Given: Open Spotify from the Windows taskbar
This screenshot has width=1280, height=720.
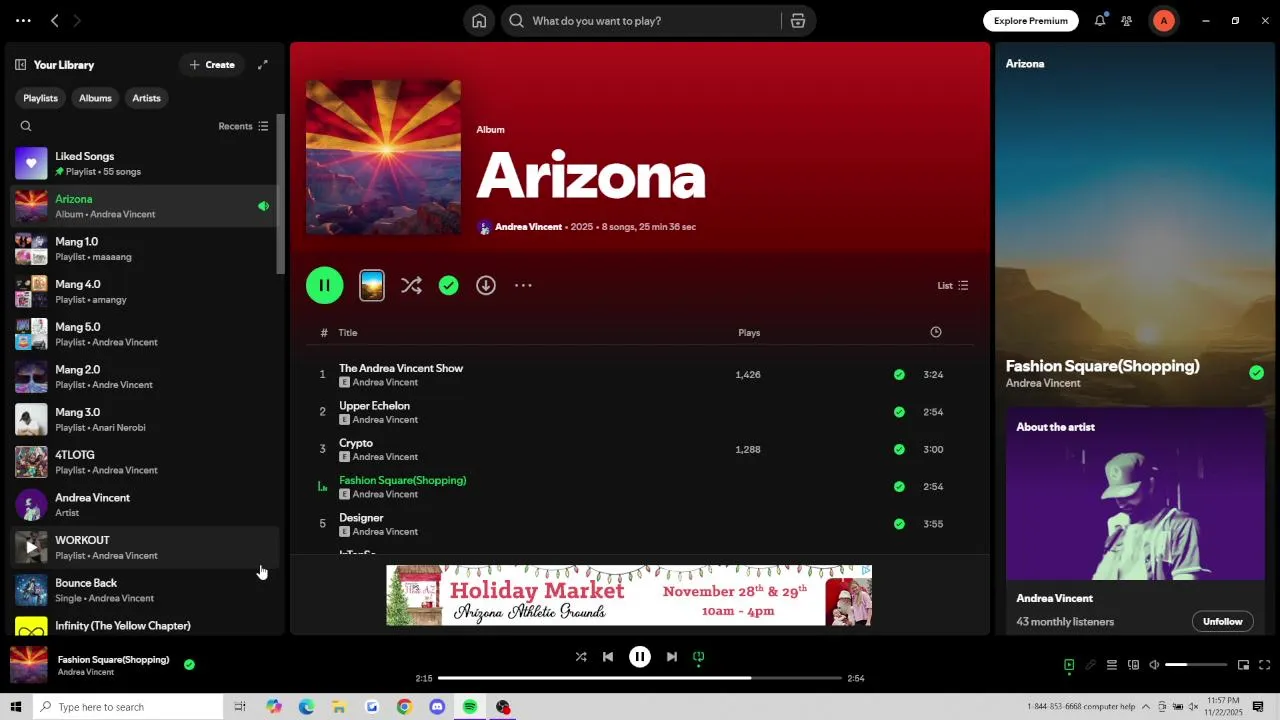Looking at the screenshot, I should tap(470, 707).
